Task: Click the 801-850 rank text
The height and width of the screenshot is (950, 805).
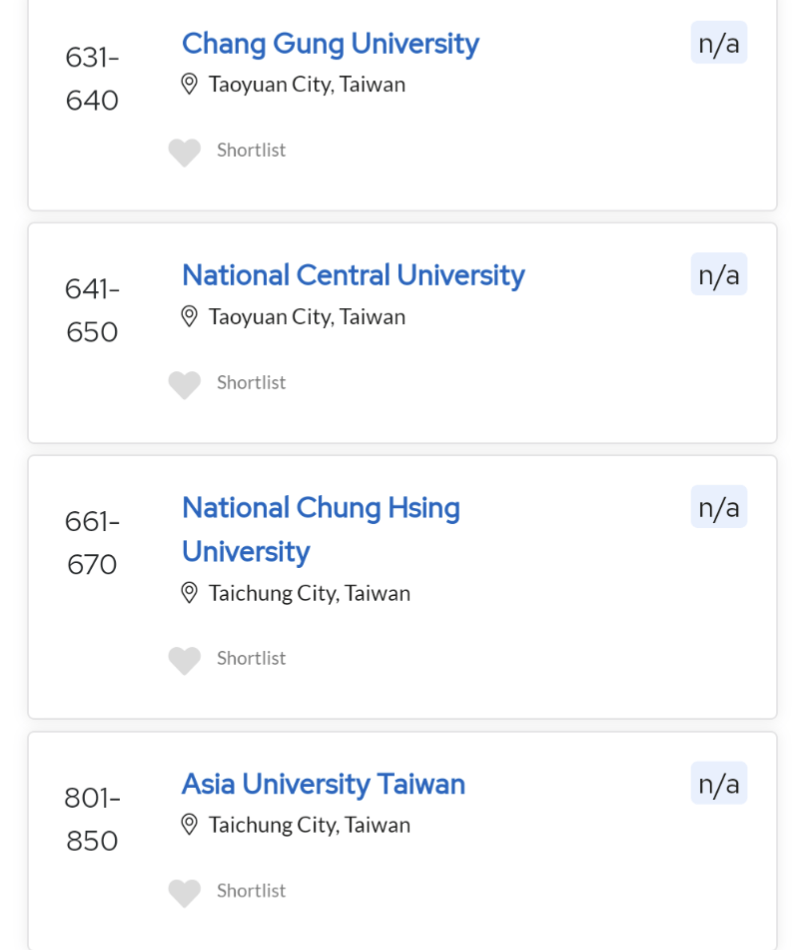Action: coord(92,819)
